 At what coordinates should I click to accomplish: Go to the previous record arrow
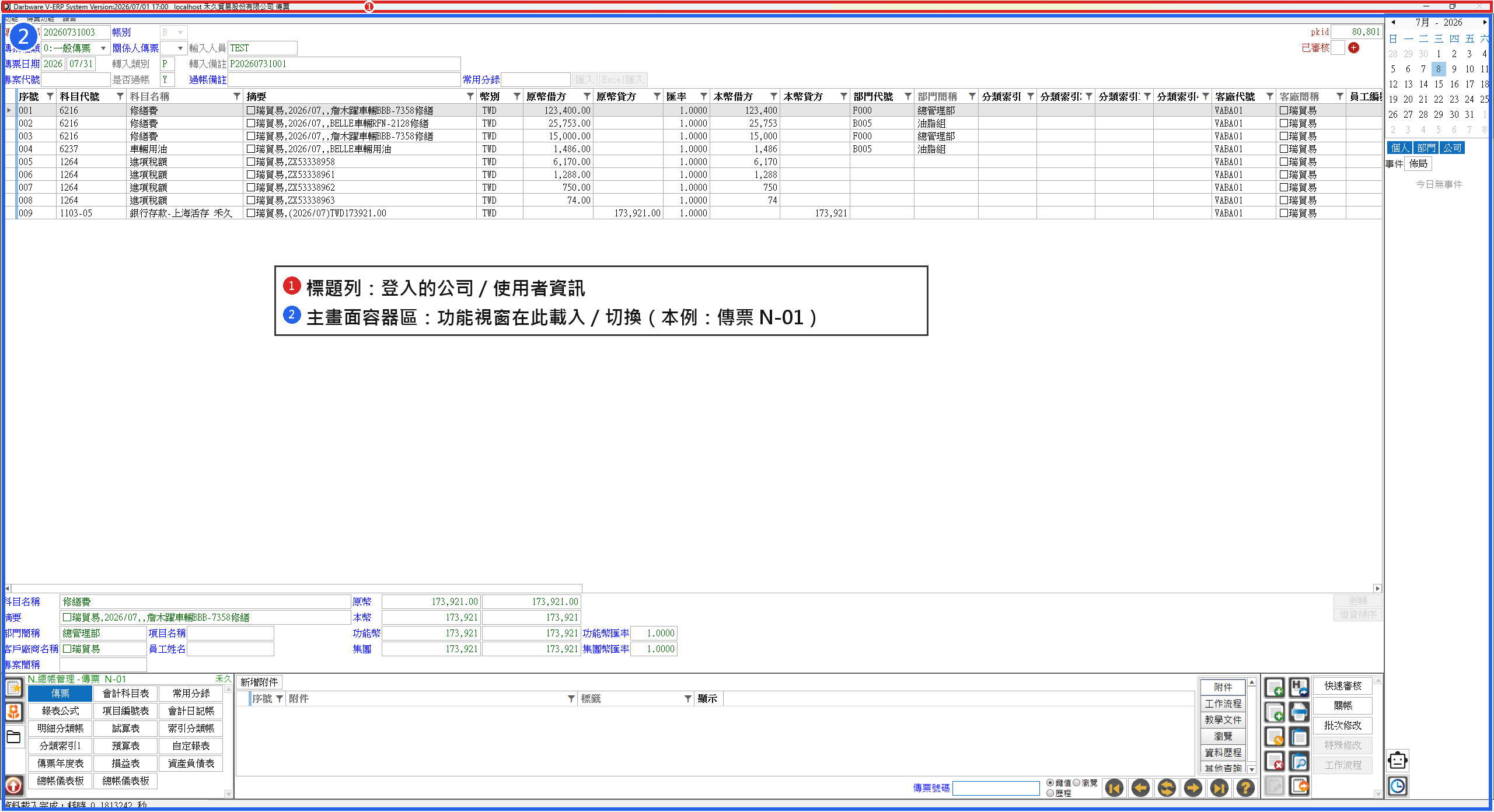coord(1140,788)
